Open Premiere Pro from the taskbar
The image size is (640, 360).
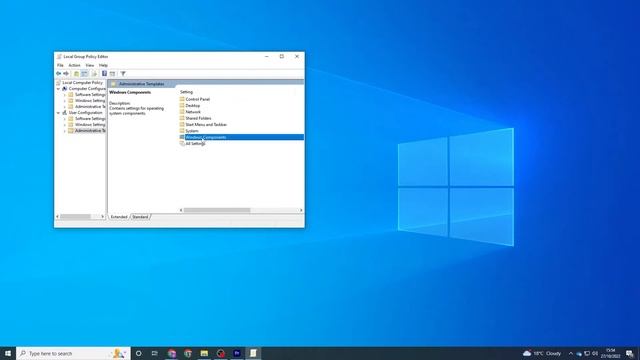237,353
